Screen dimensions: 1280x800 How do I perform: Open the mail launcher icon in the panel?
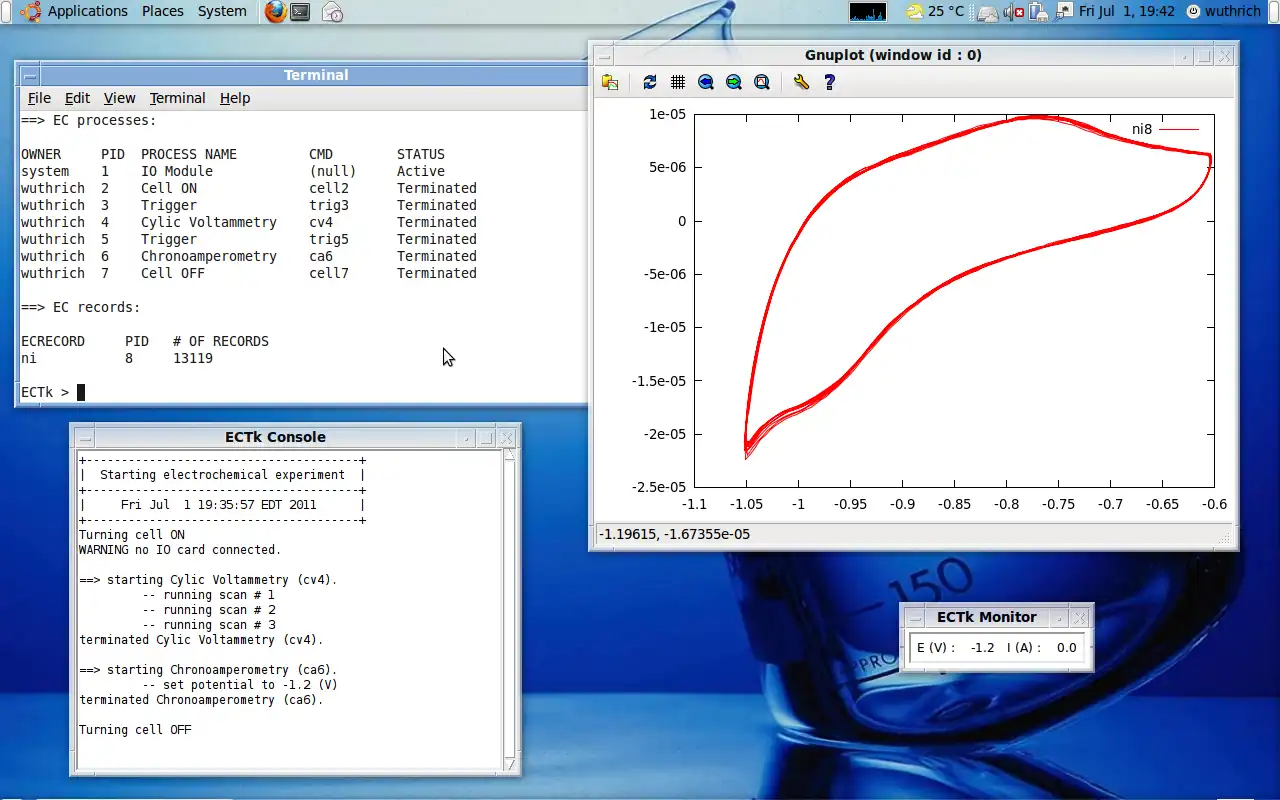[x=333, y=12]
